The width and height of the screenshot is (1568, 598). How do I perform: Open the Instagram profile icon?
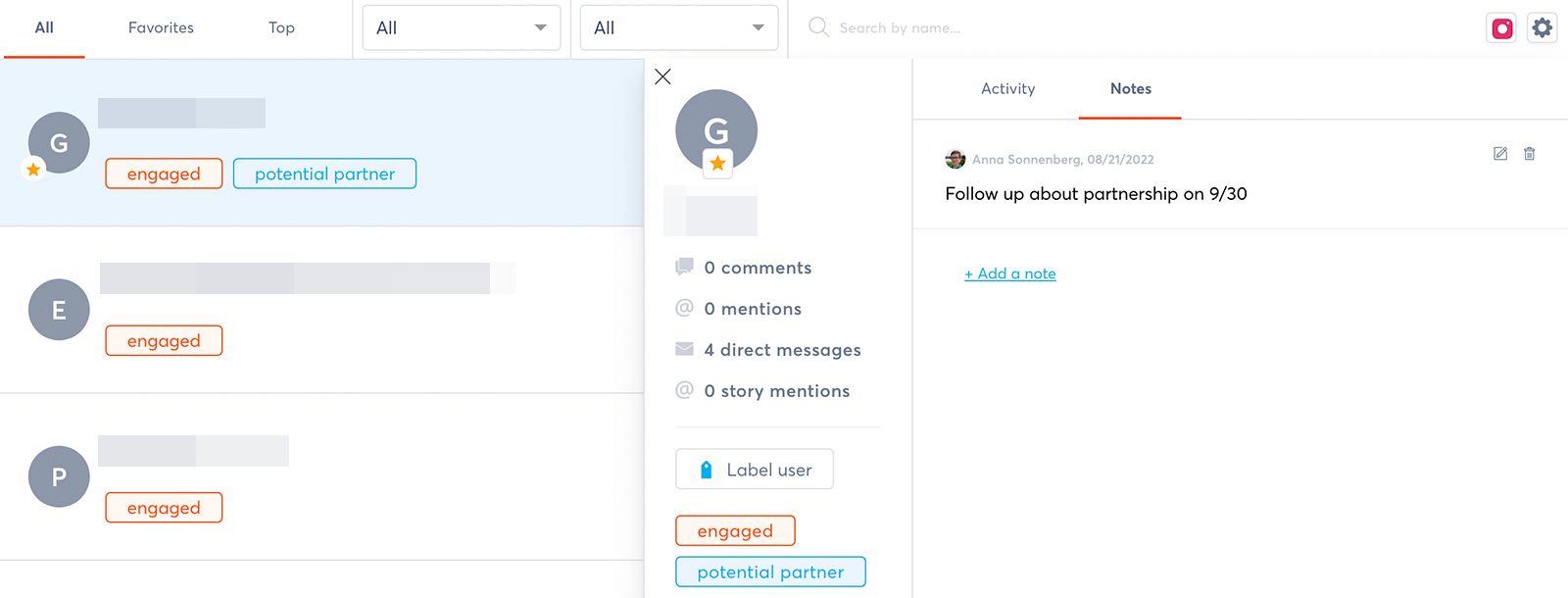pos(1501,28)
